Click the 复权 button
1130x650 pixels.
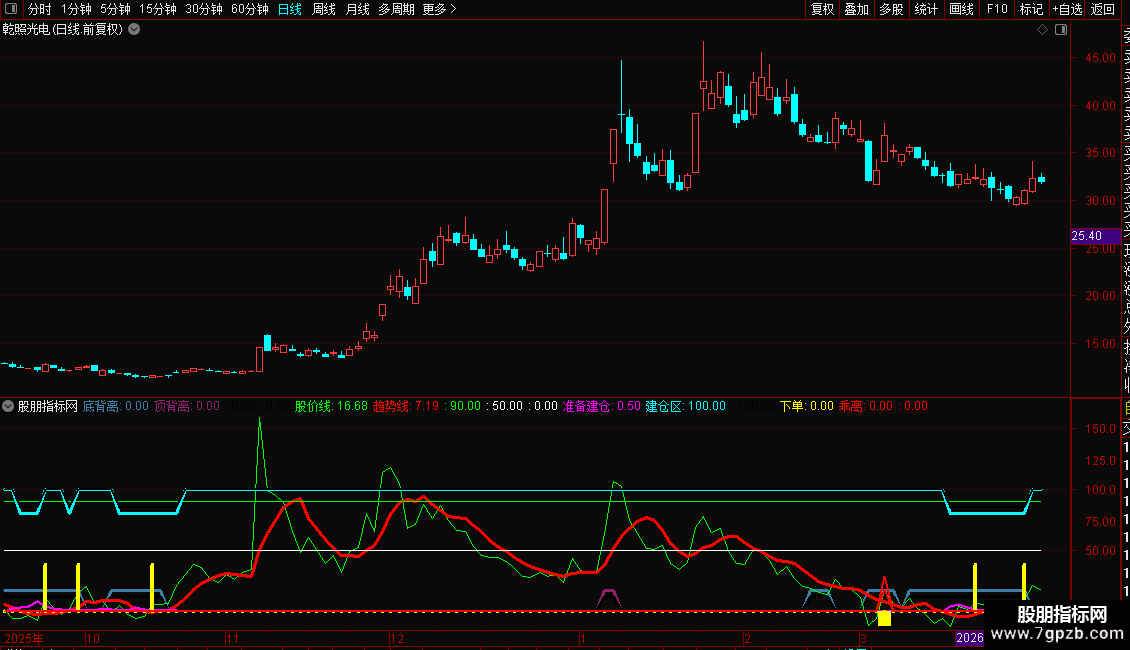tap(822, 9)
